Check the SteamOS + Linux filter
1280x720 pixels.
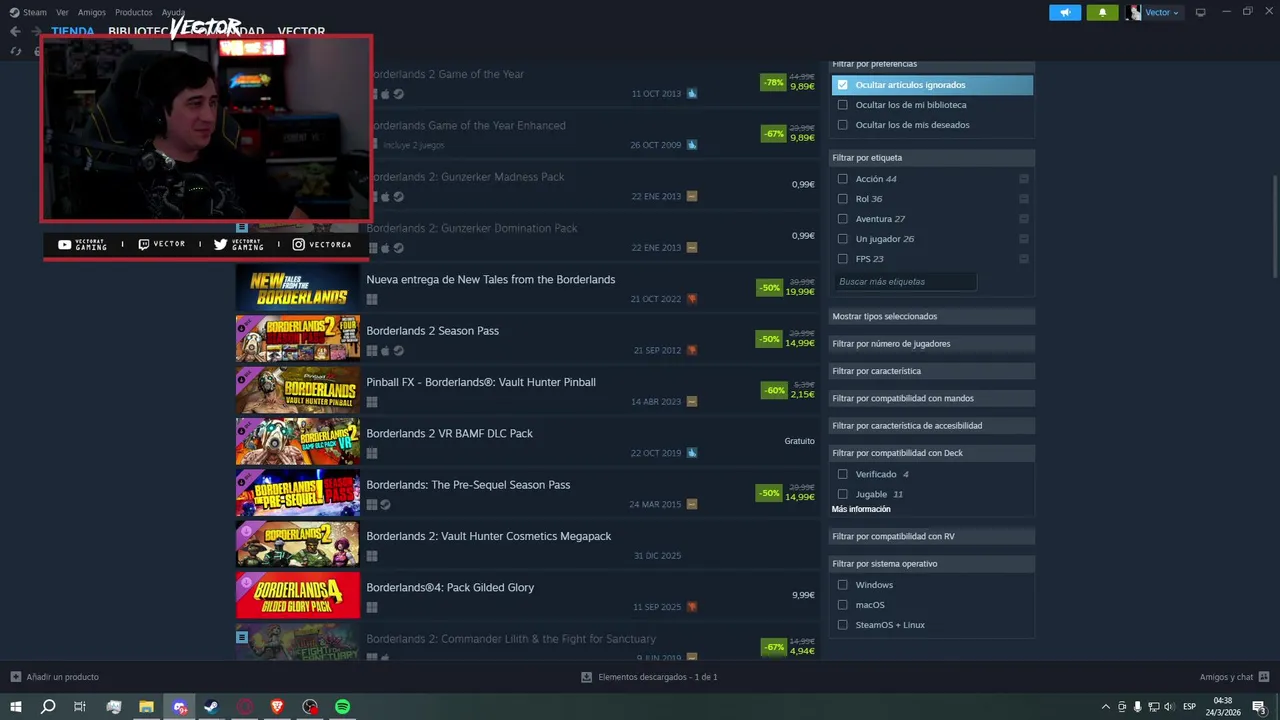(x=842, y=625)
